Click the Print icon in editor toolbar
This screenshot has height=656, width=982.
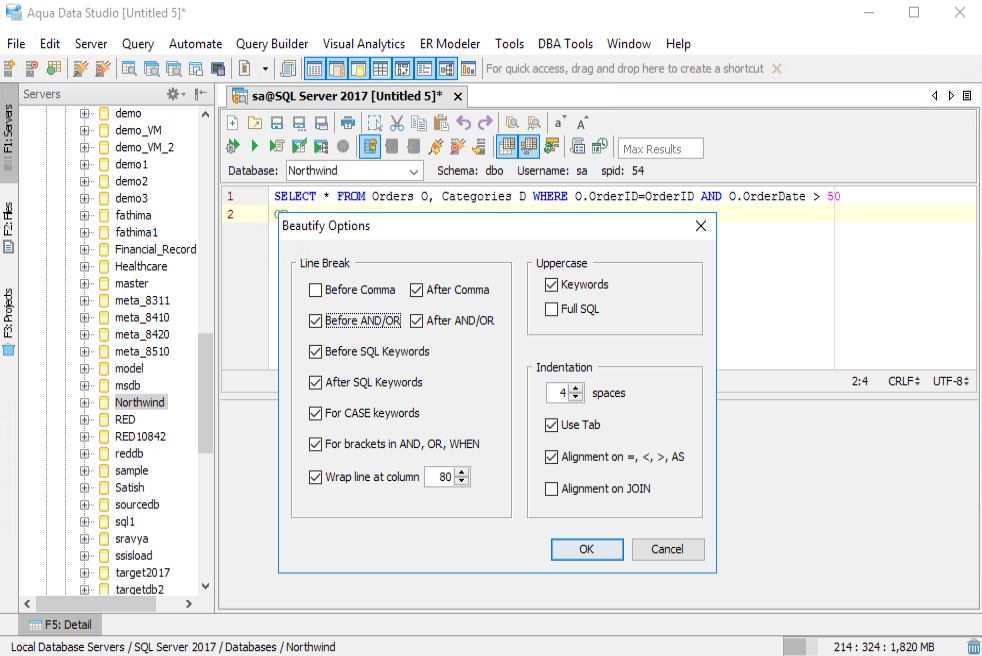[x=348, y=123]
